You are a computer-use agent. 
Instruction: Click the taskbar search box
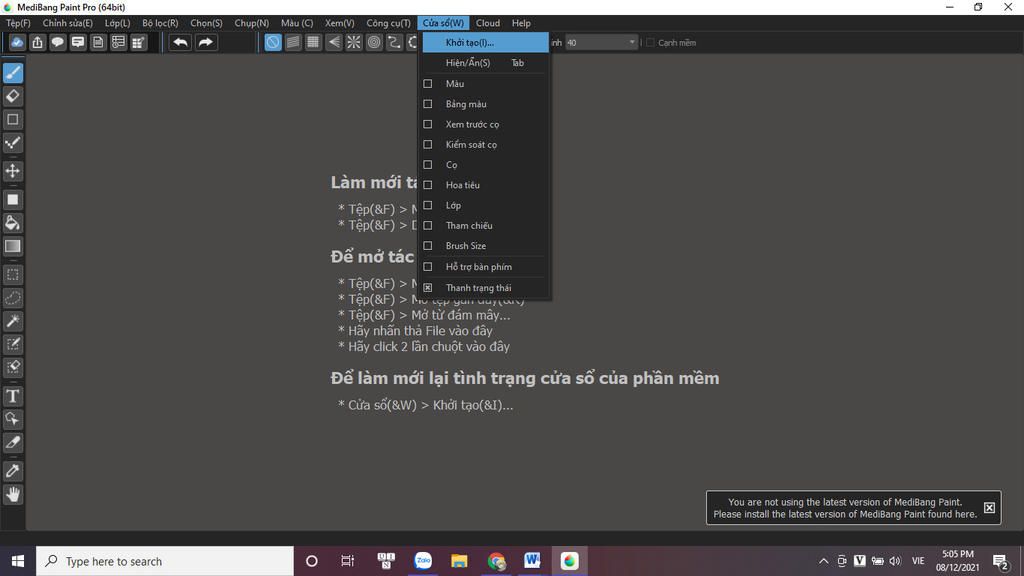pyautogui.click(x=165, y=561)
